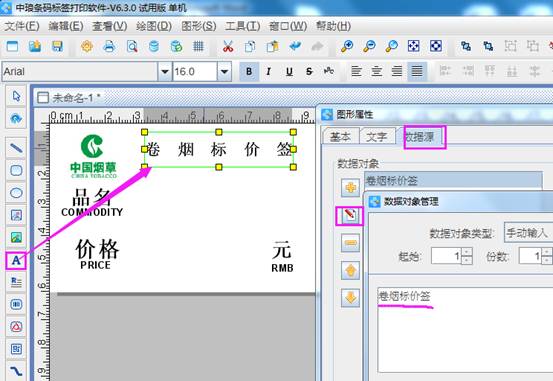553x381 pixels.
Task: Click the minus delete data object button
Action: click(x=350, y=243)
